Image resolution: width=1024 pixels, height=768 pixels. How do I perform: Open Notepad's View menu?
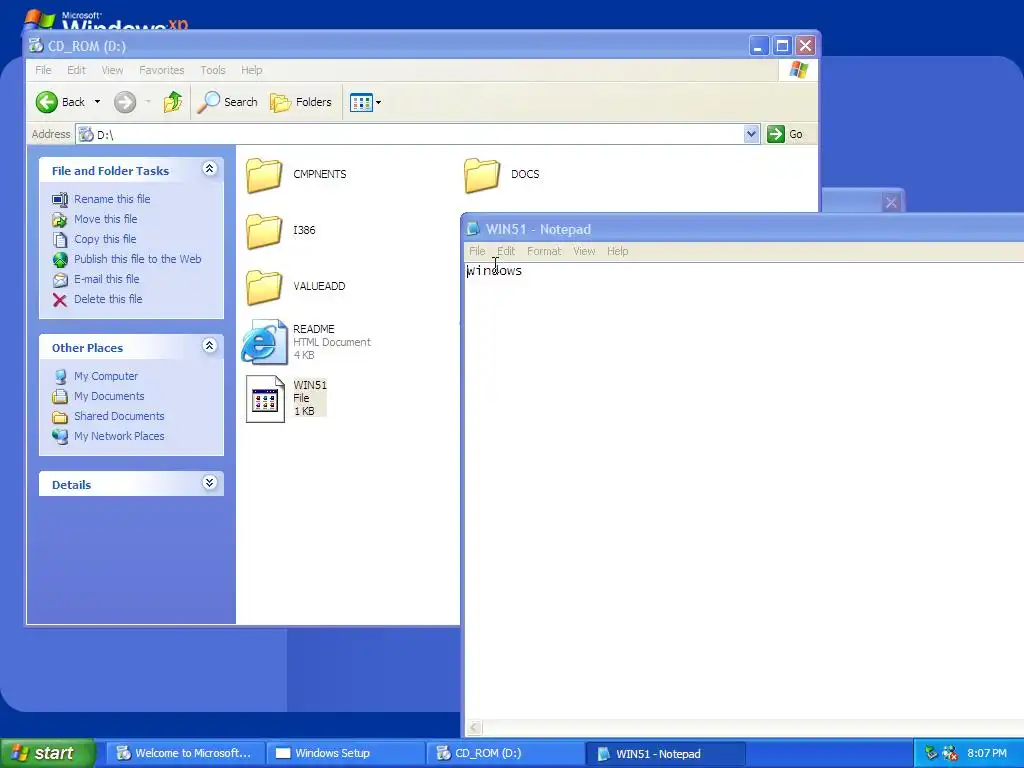coord(584,251)
